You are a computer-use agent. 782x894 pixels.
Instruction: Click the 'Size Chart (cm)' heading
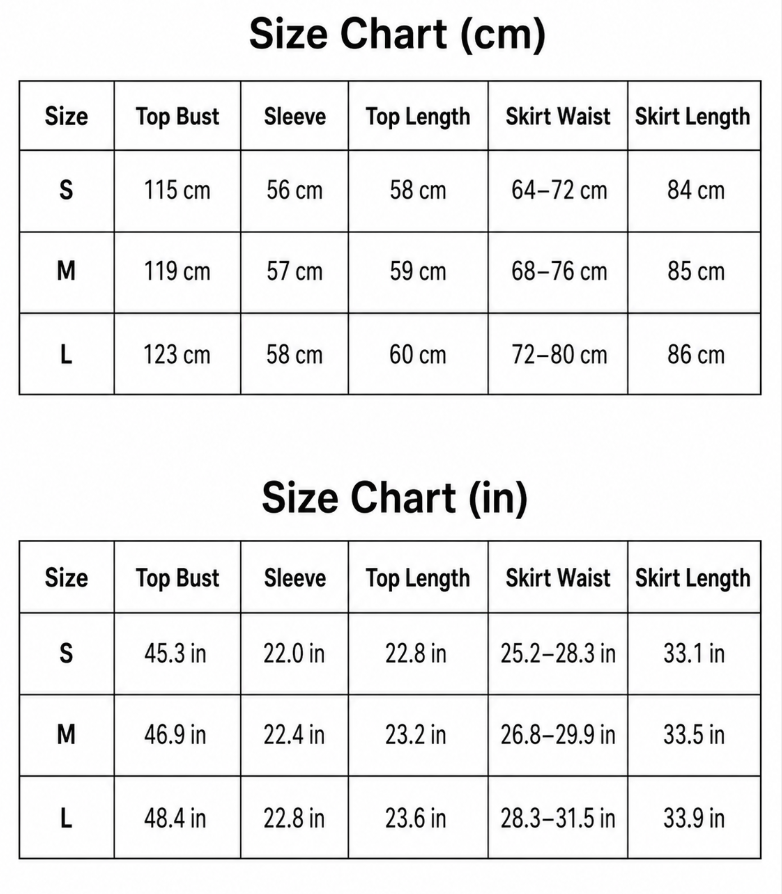(397, 34)
